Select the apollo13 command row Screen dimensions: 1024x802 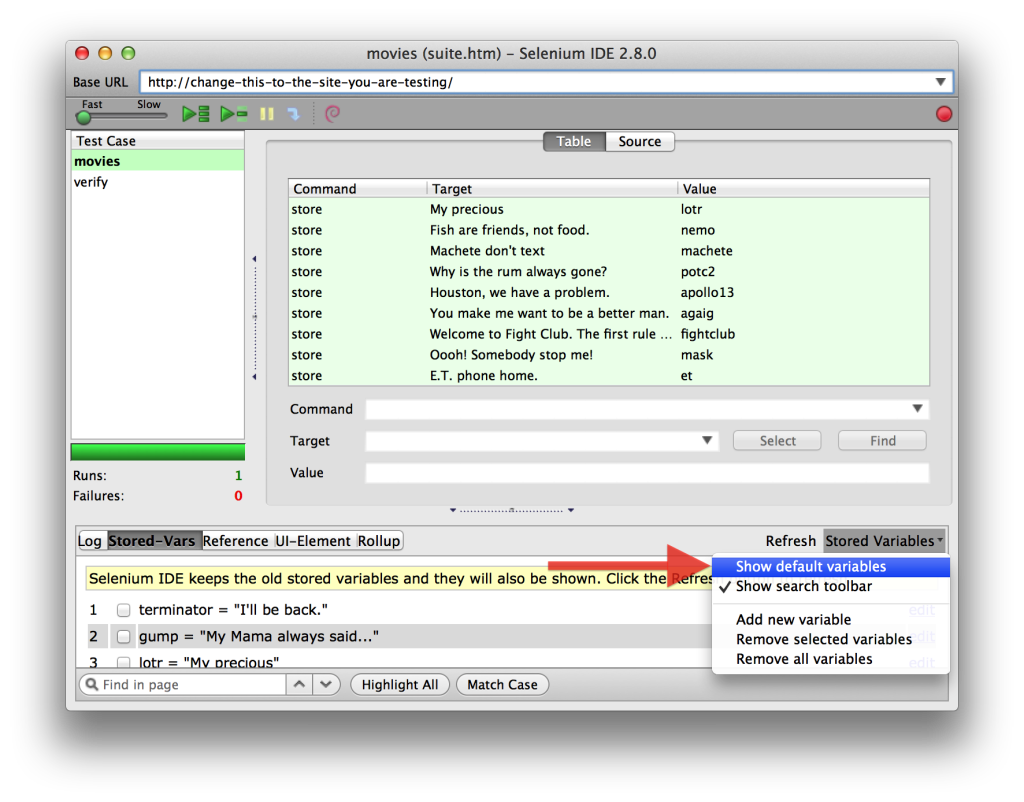tap(609, 293)
